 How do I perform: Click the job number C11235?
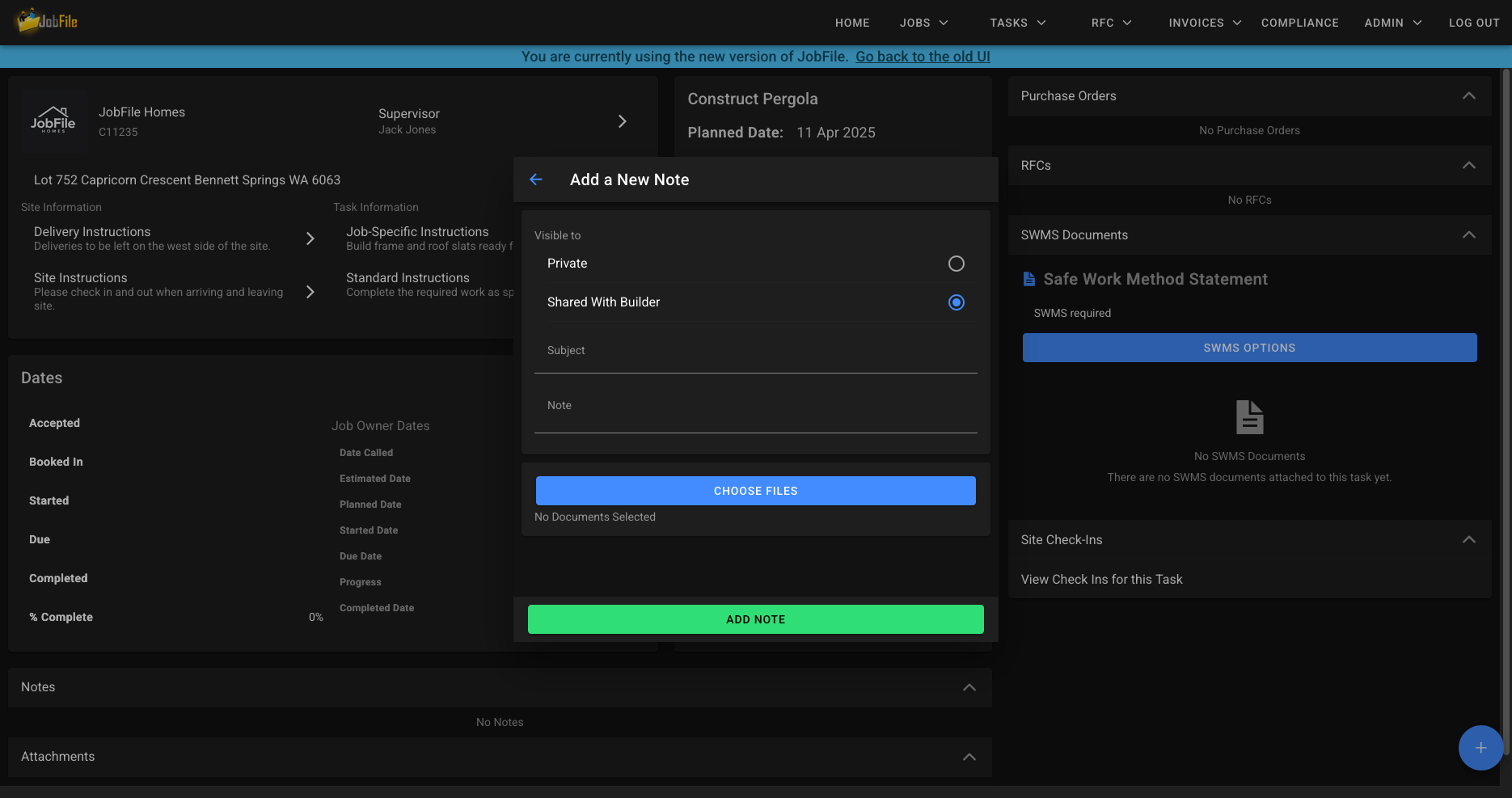pos(118,132)
